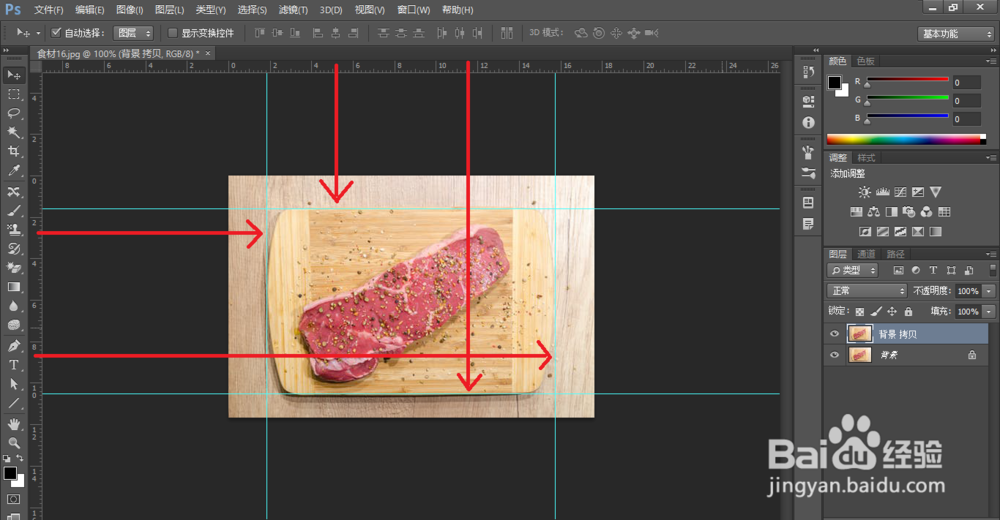Open the 类型 layer filter dropdown
Image resolution: width=1000 pixels, height=520 pixels.
[x=853, y=271]
